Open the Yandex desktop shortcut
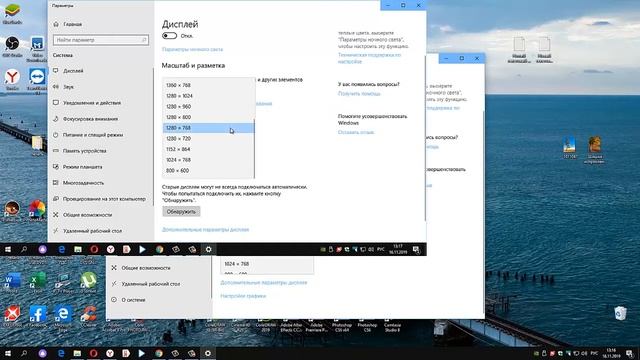This screenshot has height=360, width=640. tap(12, 79)
